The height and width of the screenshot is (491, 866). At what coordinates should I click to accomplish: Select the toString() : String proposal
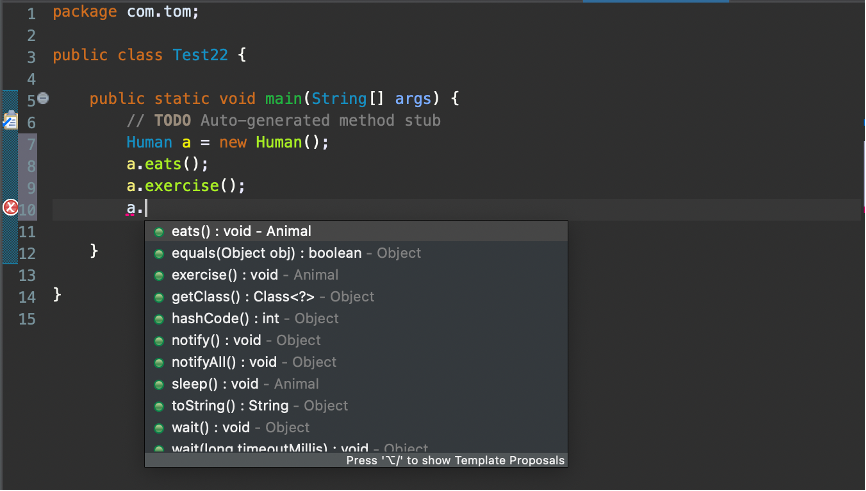(x=356, y=406)
